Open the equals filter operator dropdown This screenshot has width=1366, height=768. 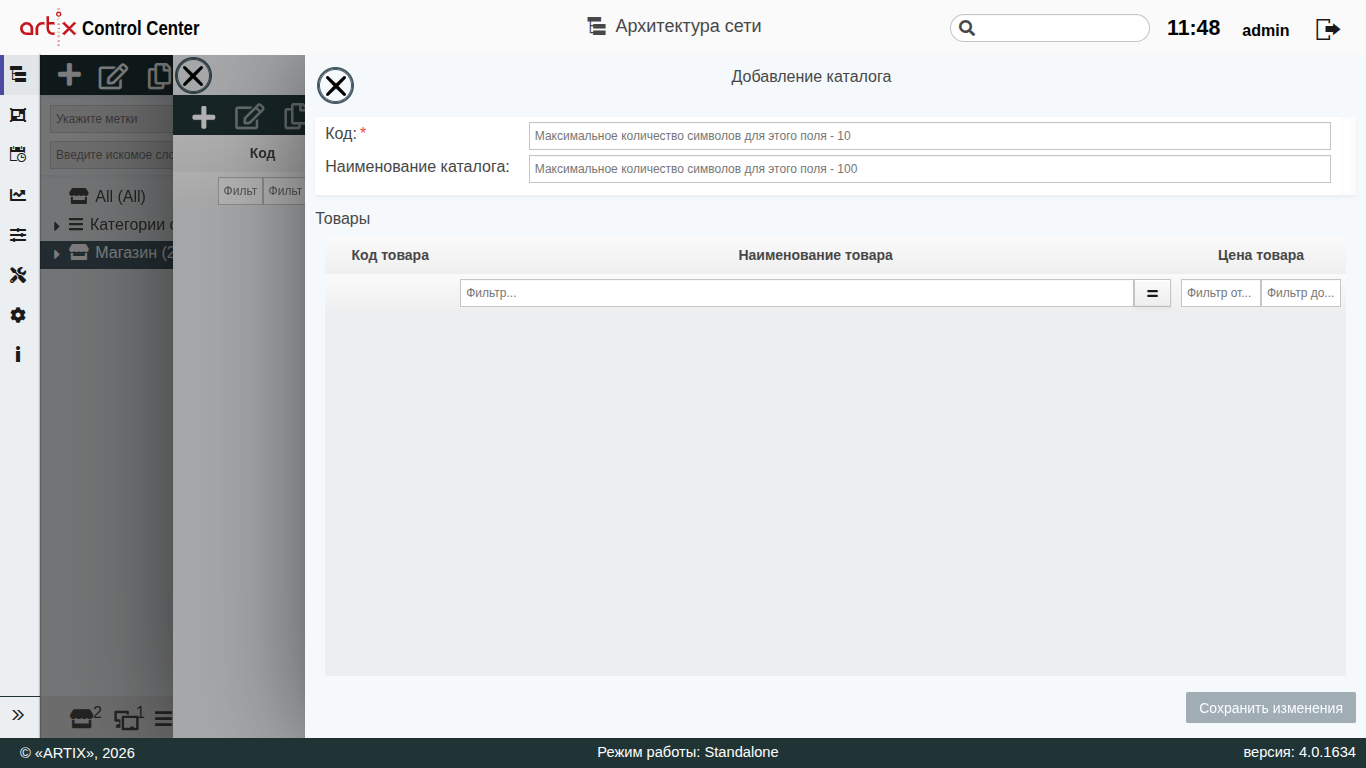[1152, 293]
